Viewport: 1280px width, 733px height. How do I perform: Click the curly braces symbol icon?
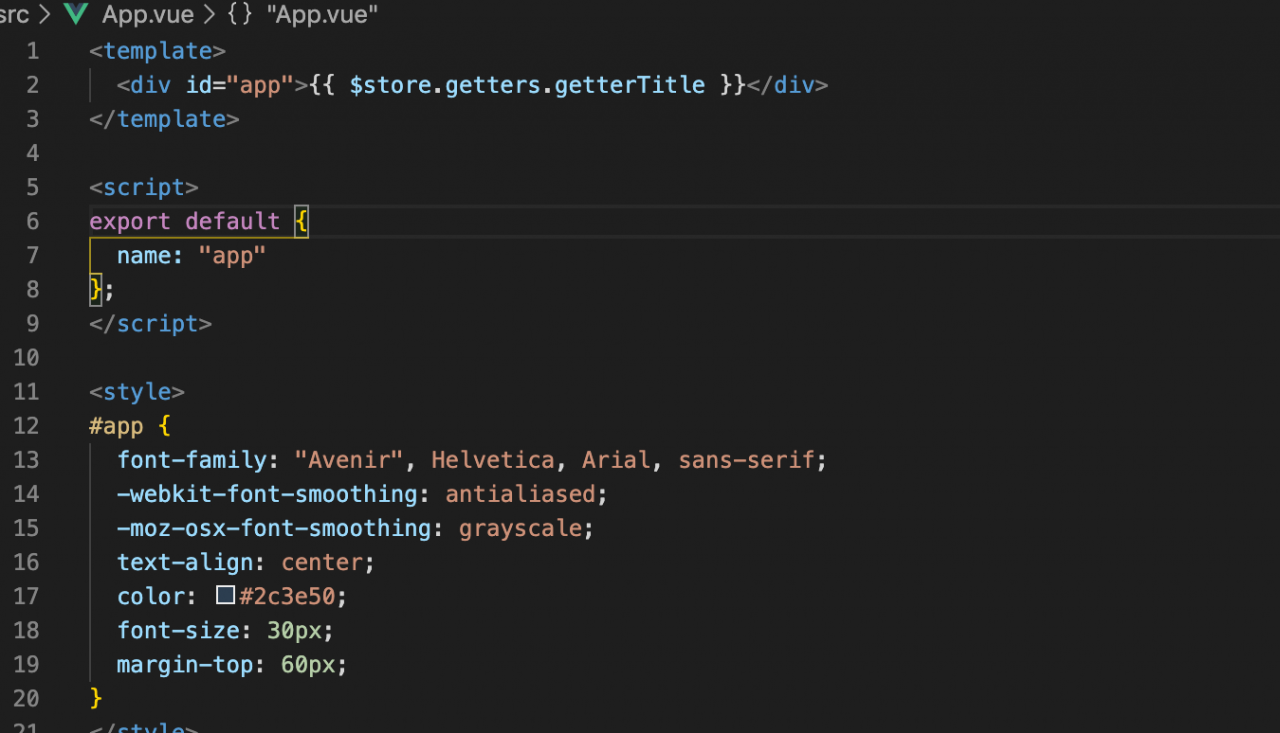pyautogui.click(x=241, y=14)
